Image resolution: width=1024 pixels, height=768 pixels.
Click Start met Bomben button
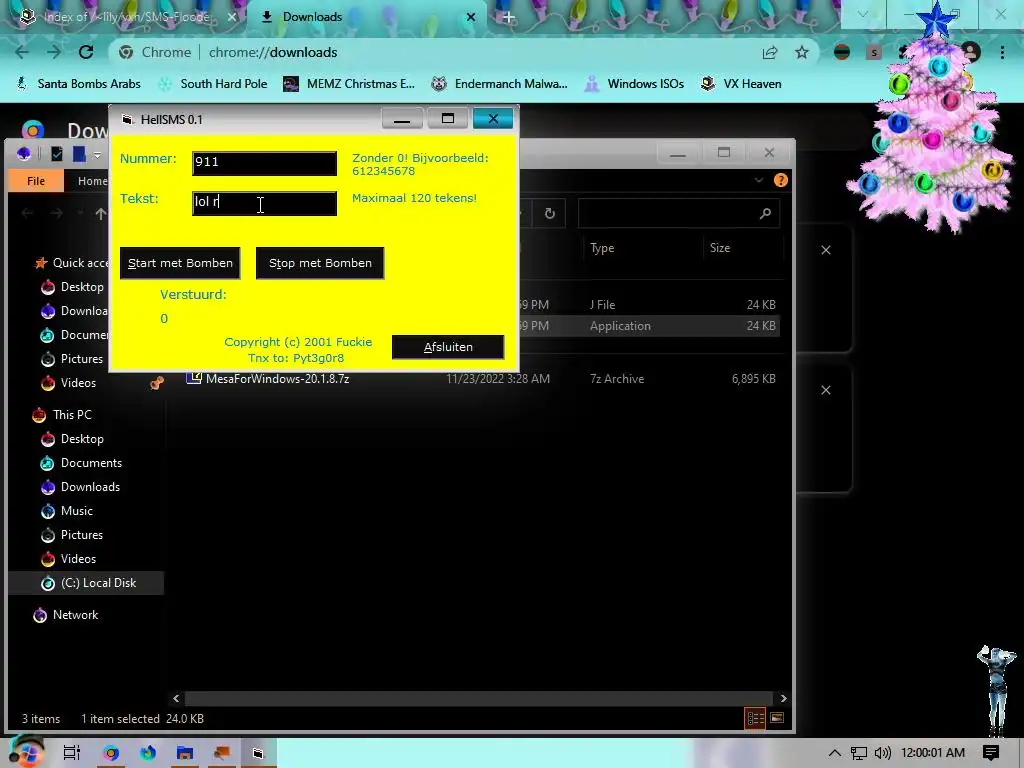click(180, 263)
